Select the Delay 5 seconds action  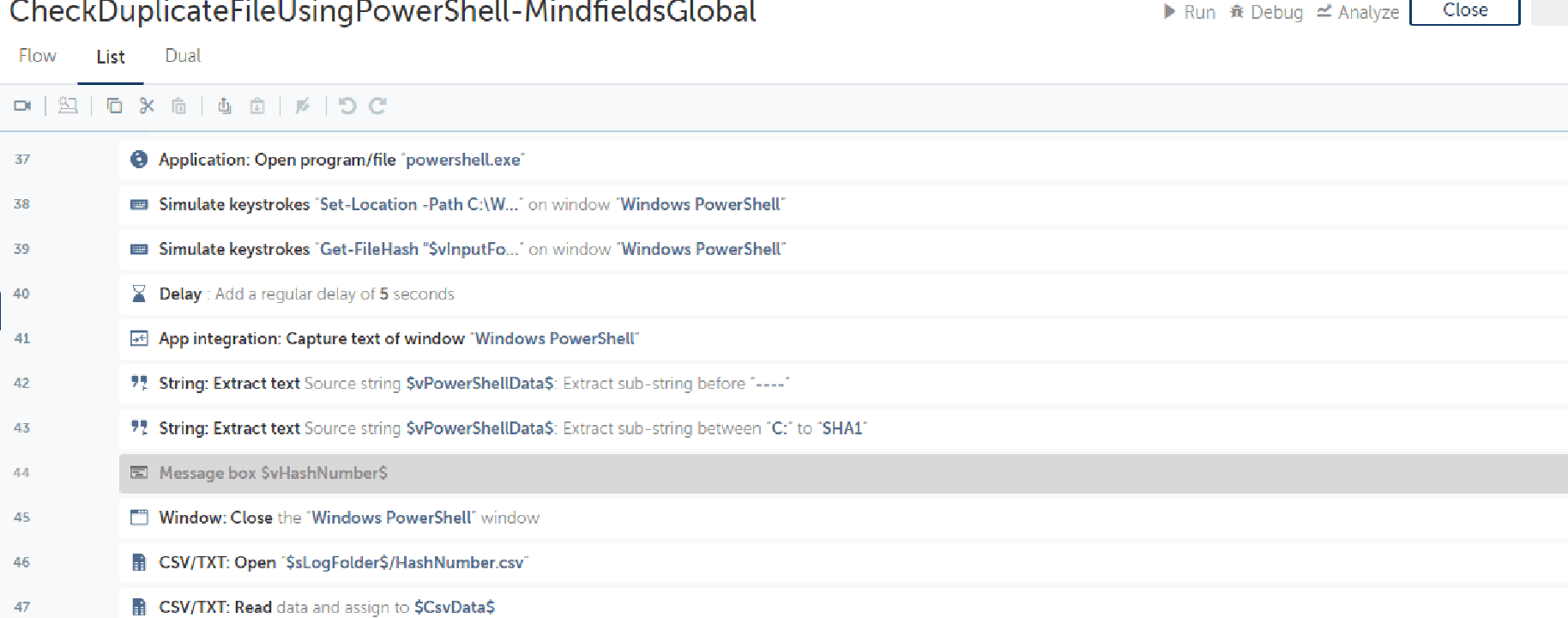tap(843, 294)
